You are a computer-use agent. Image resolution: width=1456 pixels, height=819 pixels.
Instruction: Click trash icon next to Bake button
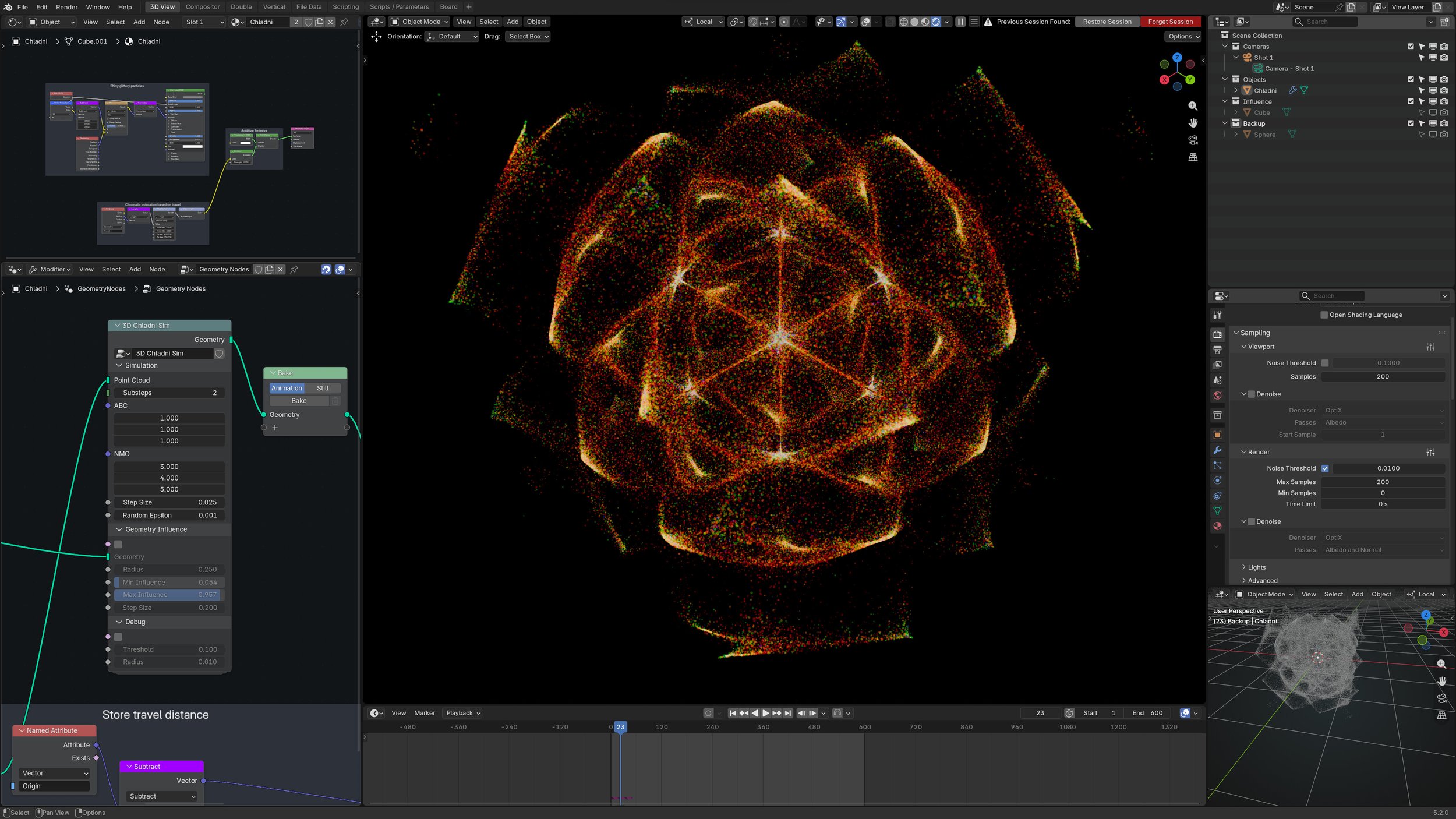pyautogui.click(x=335, y=401)
